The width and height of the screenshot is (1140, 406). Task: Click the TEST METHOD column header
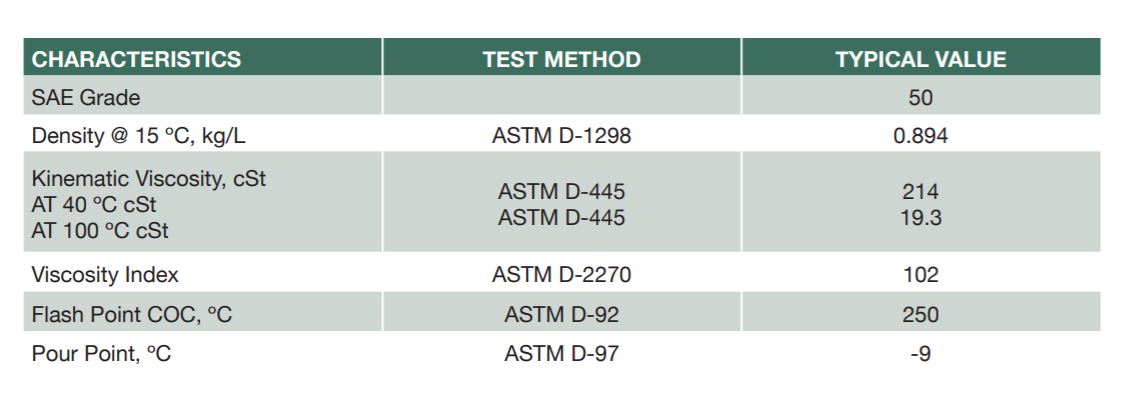click(x=561, y=59)
